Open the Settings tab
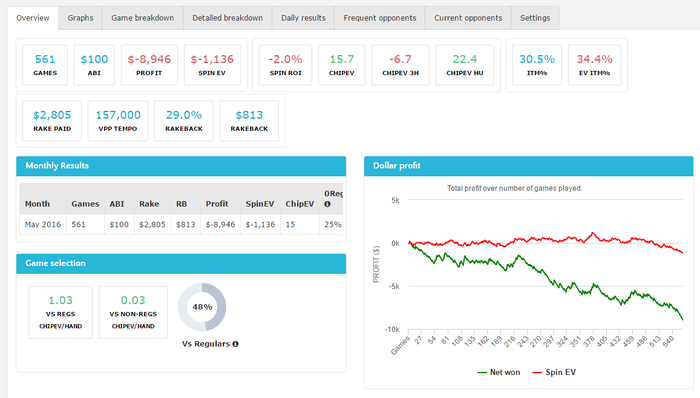The width and height of the screenshot is (700, 398). (535, 18)
